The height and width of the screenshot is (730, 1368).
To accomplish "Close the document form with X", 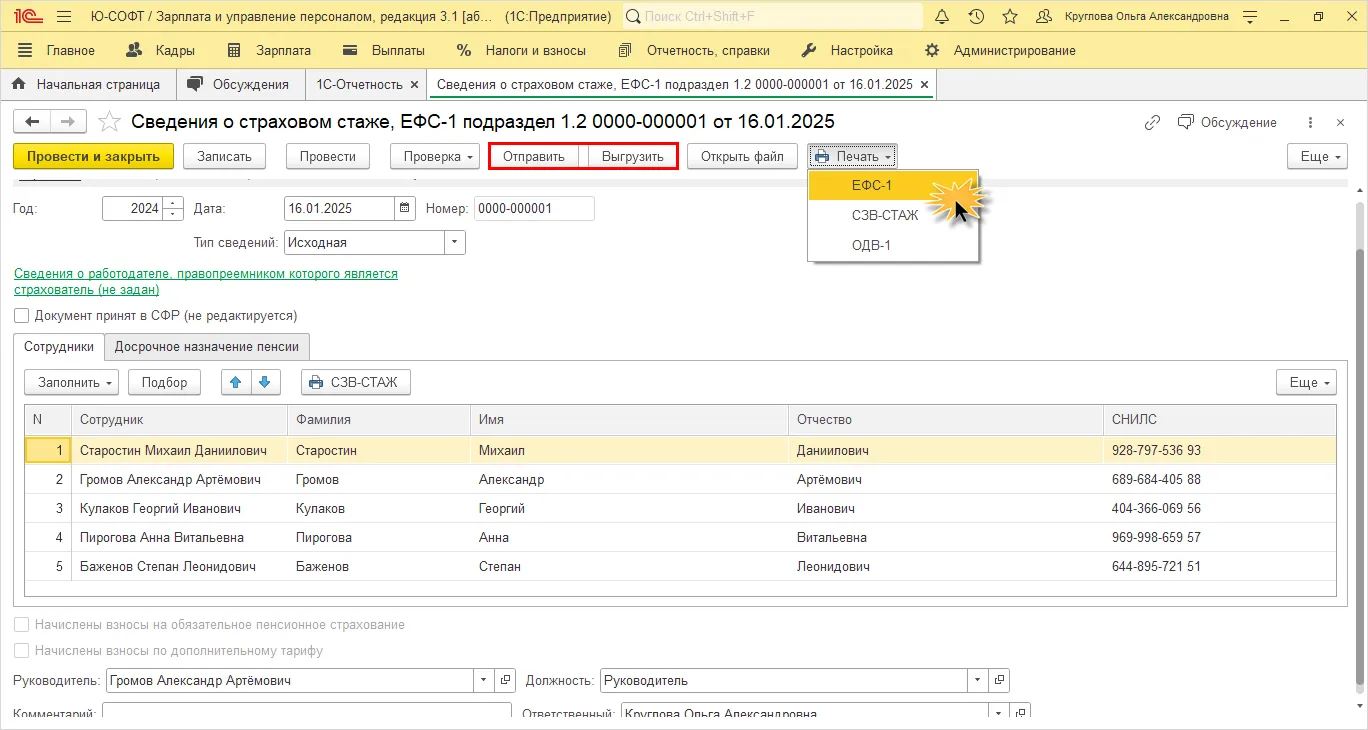I will tap(1341, 122).
